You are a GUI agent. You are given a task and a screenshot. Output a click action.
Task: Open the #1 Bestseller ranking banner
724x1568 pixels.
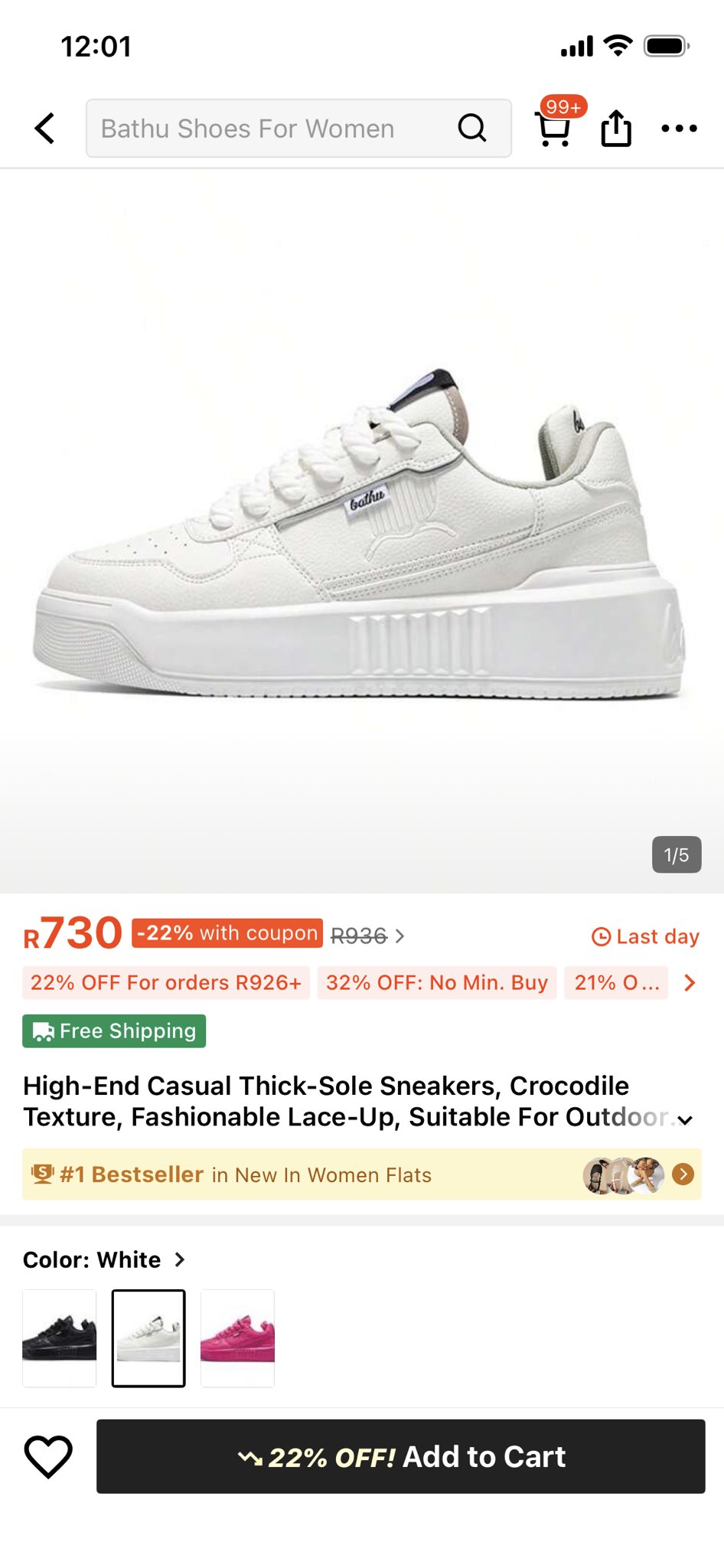(361, 1174)
